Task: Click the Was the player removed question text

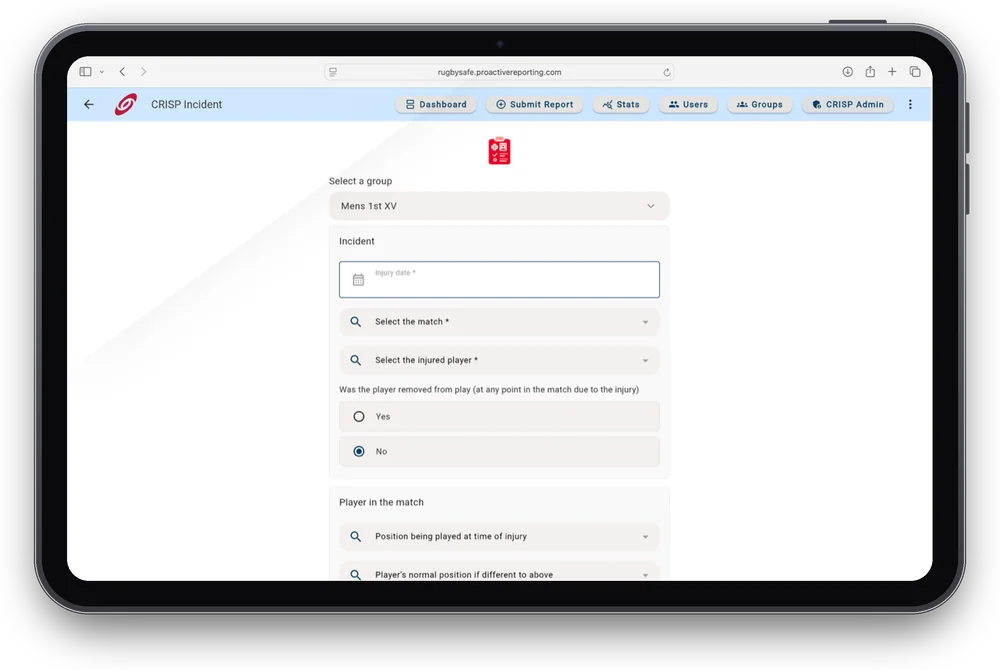Action: (489, 390)
